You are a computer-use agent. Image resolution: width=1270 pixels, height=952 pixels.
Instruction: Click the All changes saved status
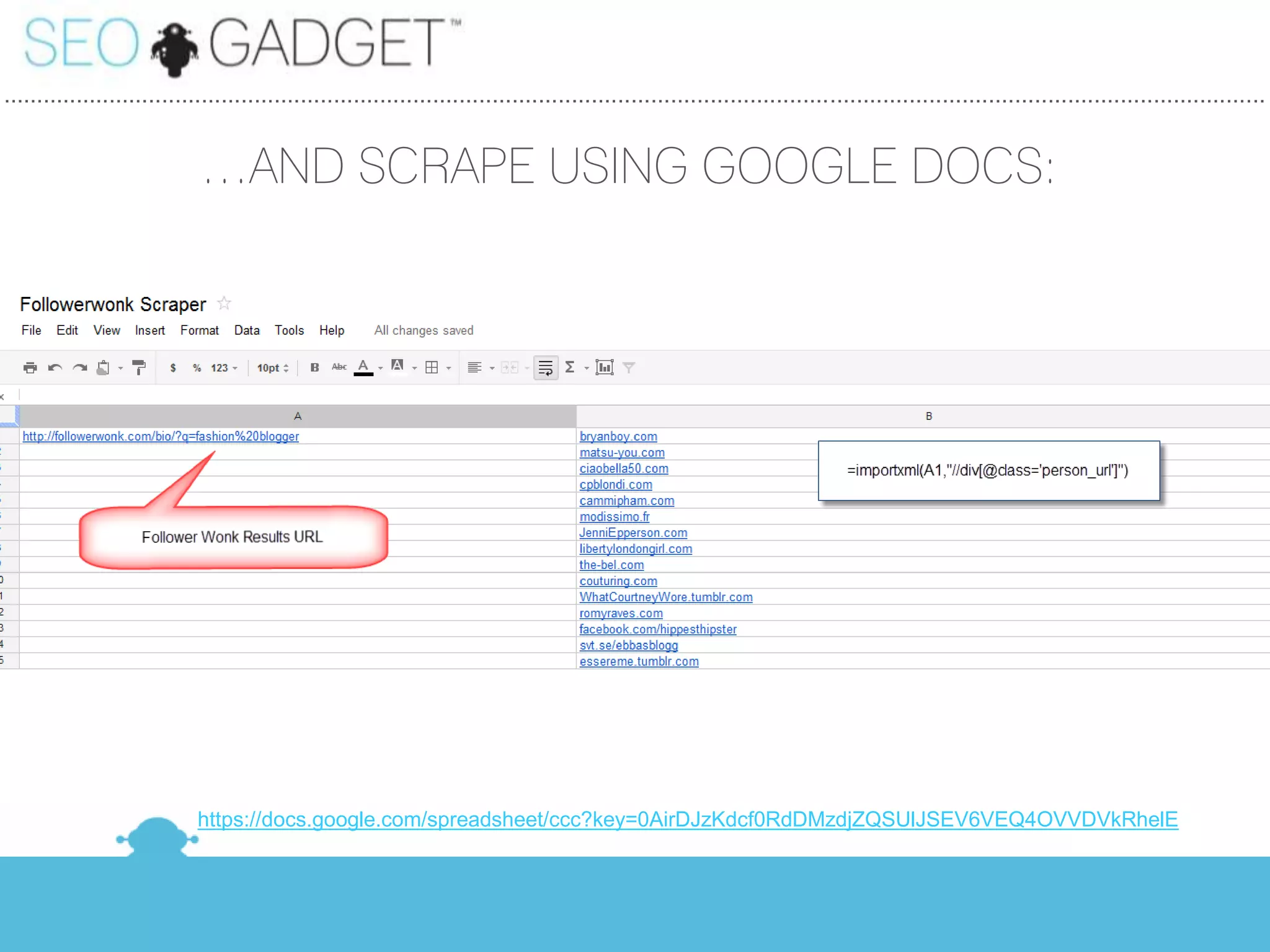click(424, 330)
